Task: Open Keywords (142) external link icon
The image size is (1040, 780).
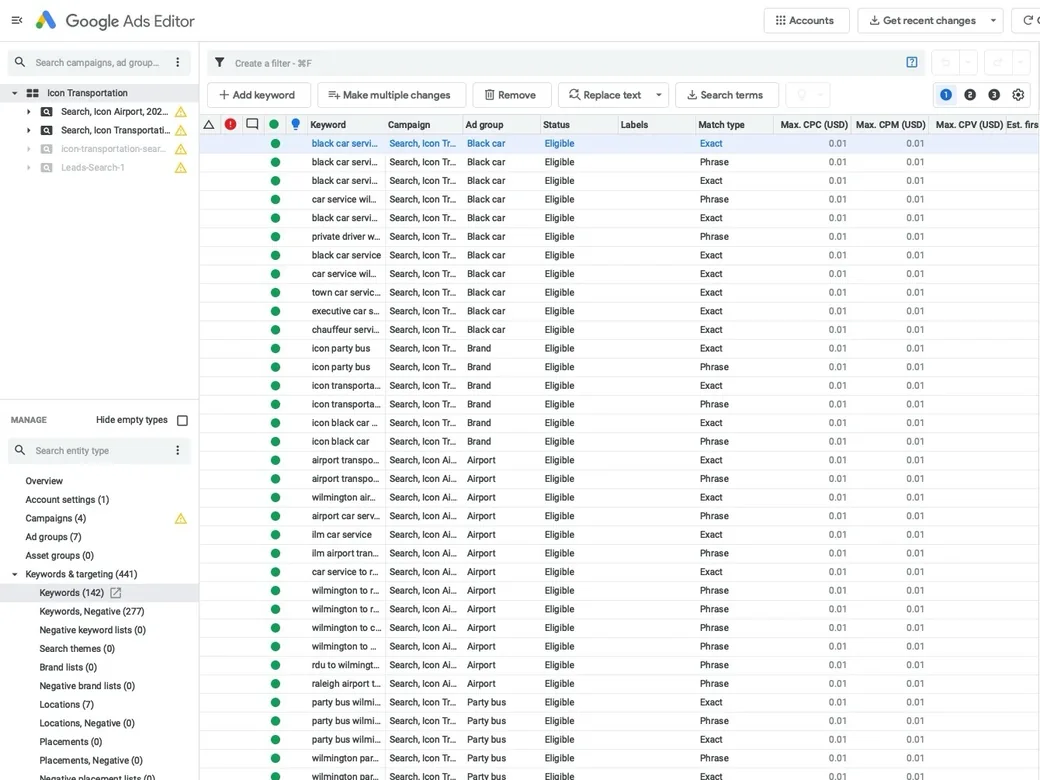Action: 115,593
